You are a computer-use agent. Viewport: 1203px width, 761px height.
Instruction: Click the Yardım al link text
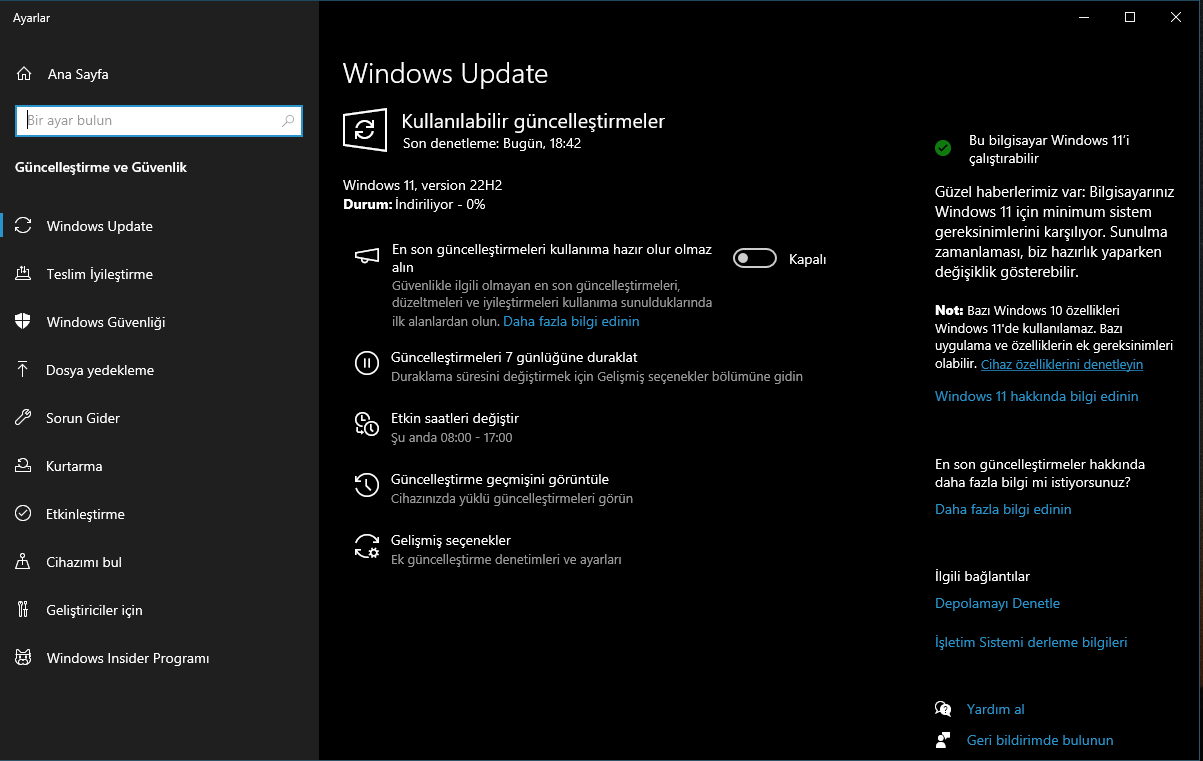pyautogui.click(x=995, y=709)
